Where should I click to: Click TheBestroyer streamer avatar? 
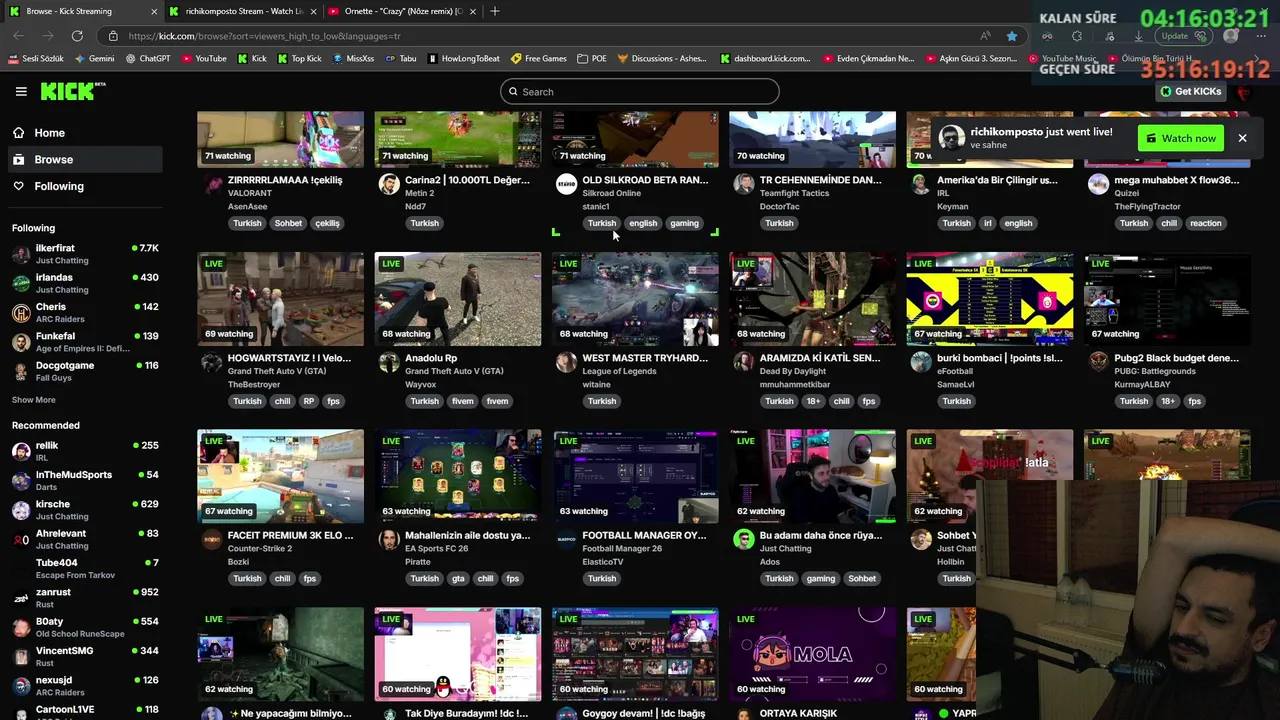click(212, 363)
